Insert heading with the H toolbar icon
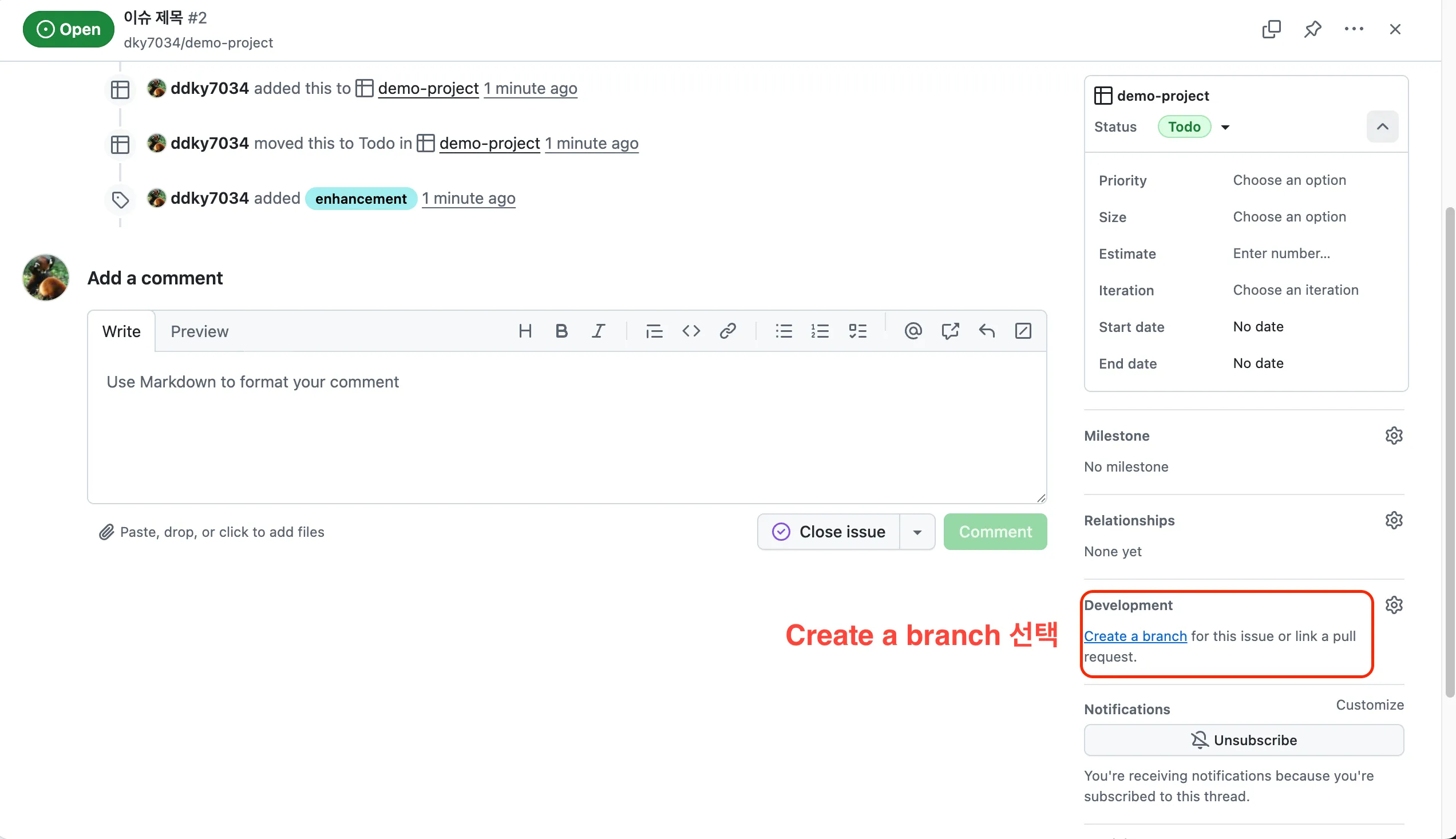Image resolution: width=1456 pixels, height=839 pixels. click(525, 331)
